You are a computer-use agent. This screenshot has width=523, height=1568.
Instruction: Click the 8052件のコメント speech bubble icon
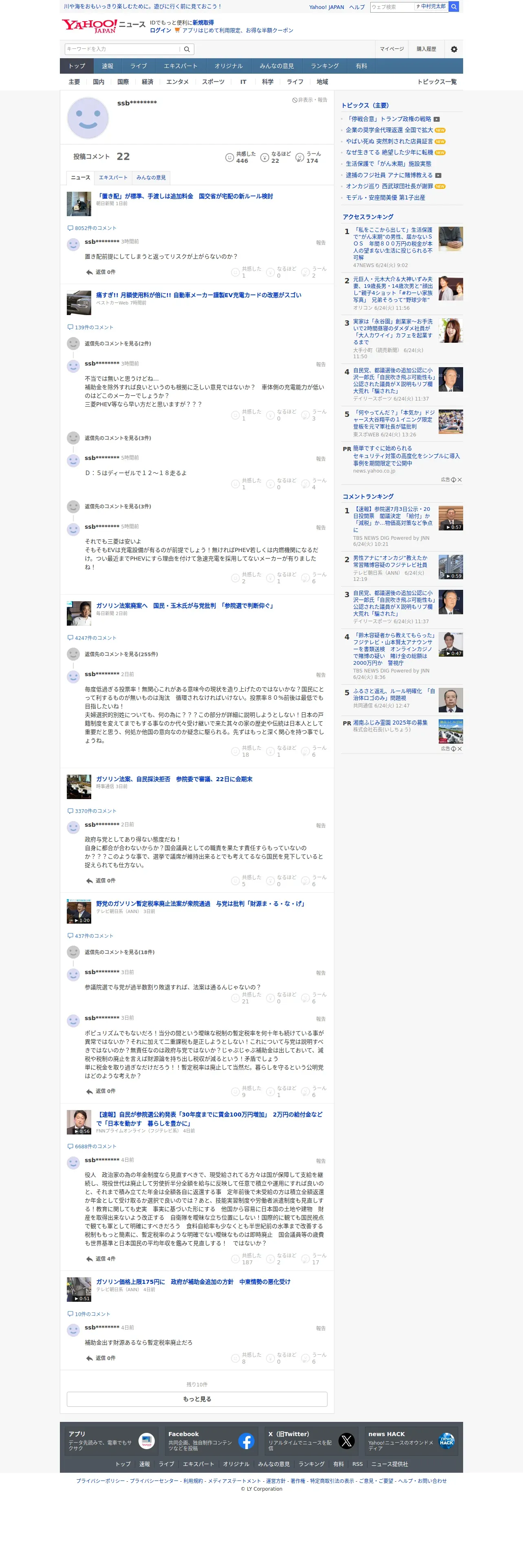70,228
